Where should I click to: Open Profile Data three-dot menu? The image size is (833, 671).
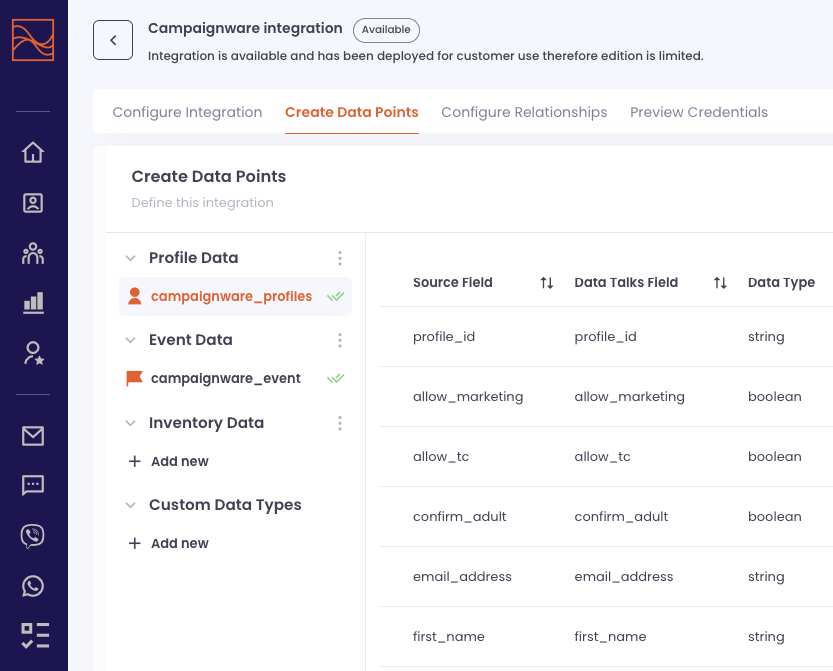(x=340, y=258)
